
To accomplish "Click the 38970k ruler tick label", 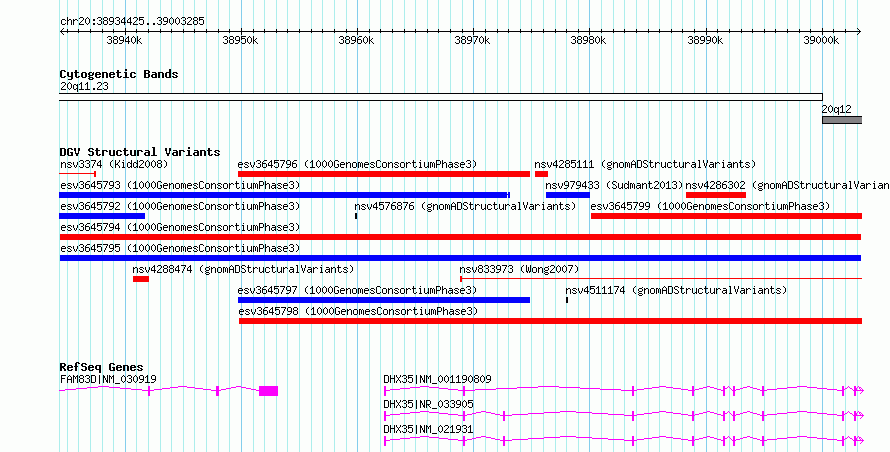I will pyautogui.click(x=472, y=40).
